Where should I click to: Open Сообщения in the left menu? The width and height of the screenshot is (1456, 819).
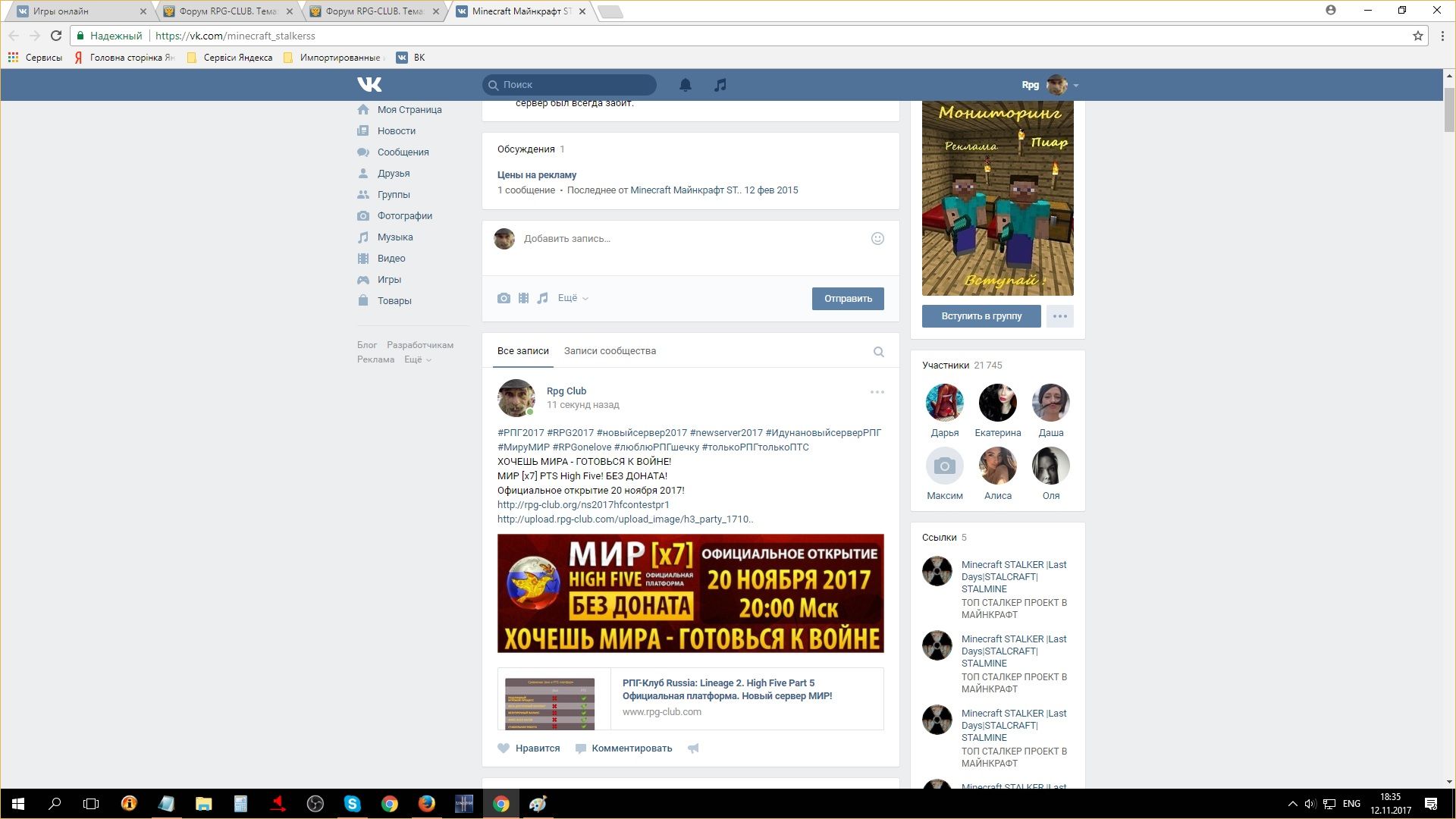[403, 152]
